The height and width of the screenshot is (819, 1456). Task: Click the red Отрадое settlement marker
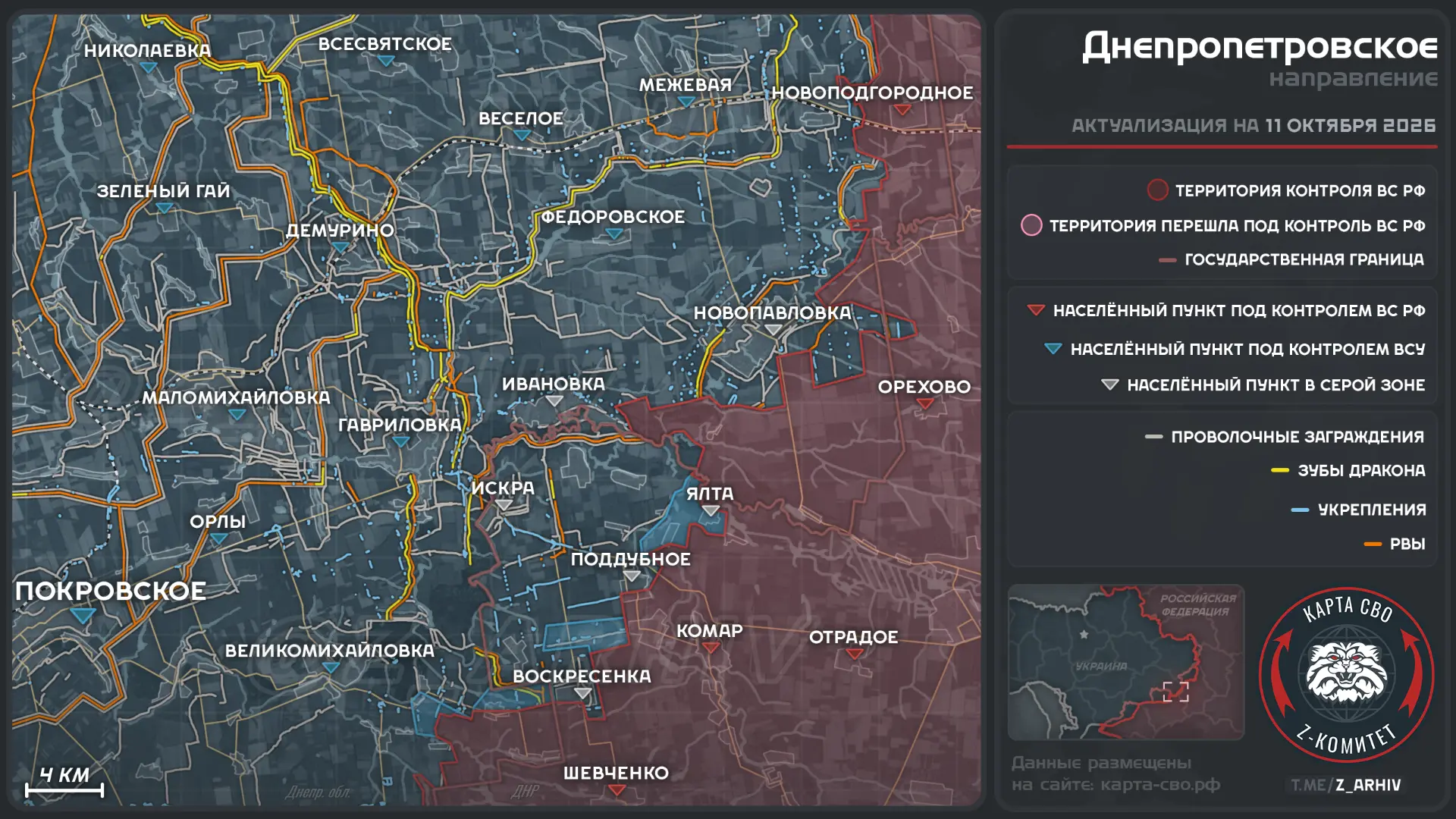pos(855,654)
